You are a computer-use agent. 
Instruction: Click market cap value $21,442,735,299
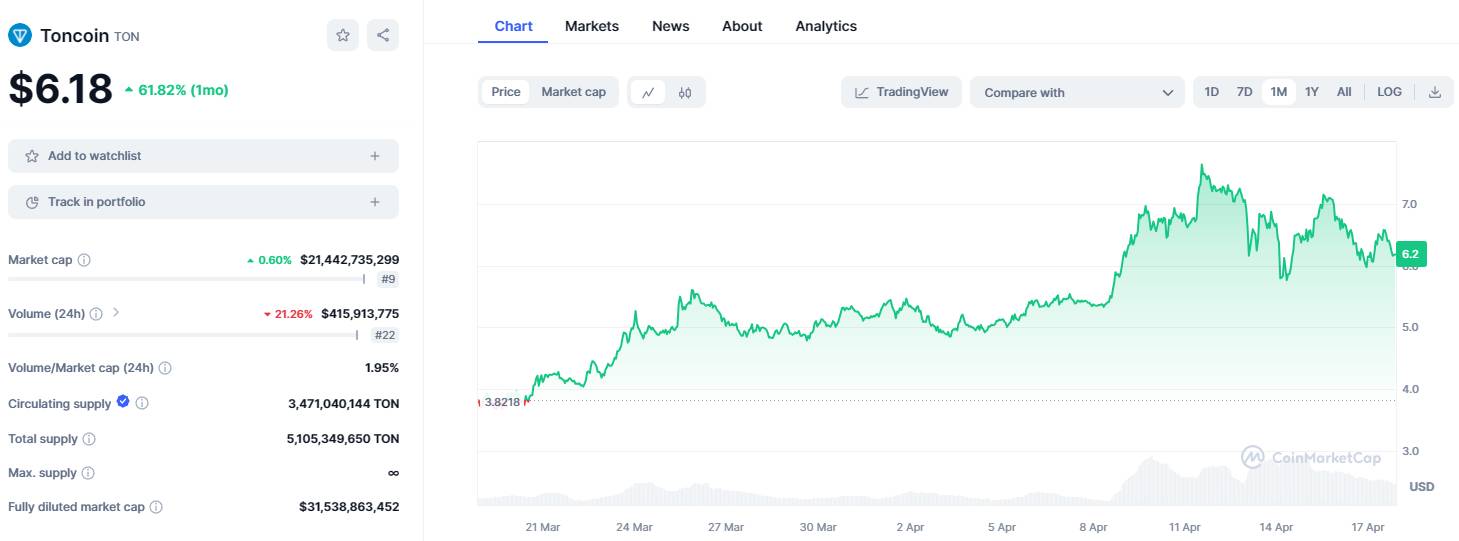click(x=349, y=260)
